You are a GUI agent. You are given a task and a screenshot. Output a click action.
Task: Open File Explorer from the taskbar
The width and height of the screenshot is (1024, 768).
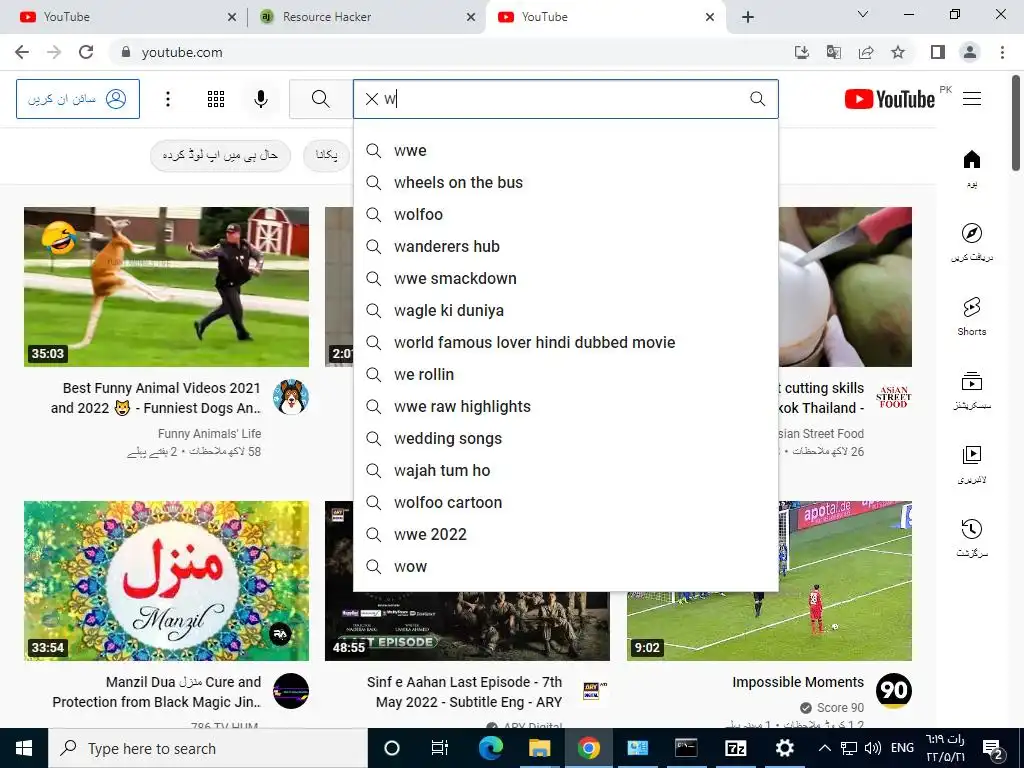[539, 748]
